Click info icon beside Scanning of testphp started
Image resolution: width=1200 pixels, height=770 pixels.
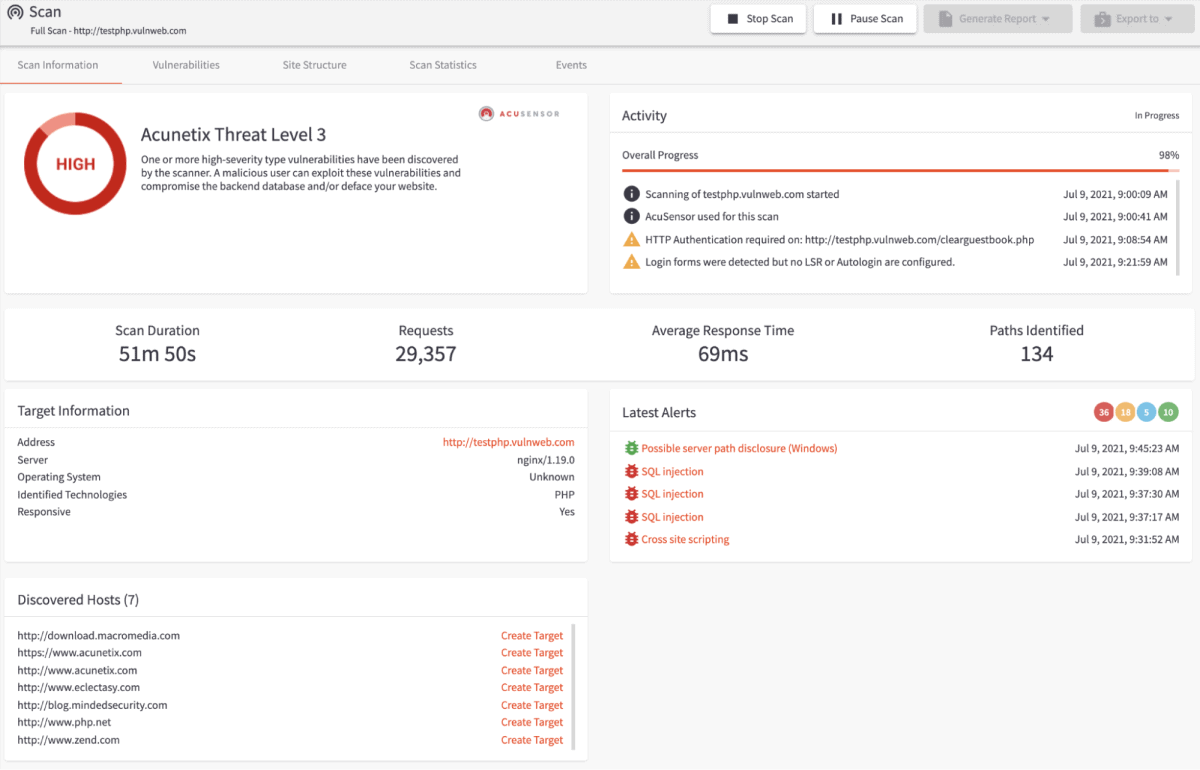point(631,194)
